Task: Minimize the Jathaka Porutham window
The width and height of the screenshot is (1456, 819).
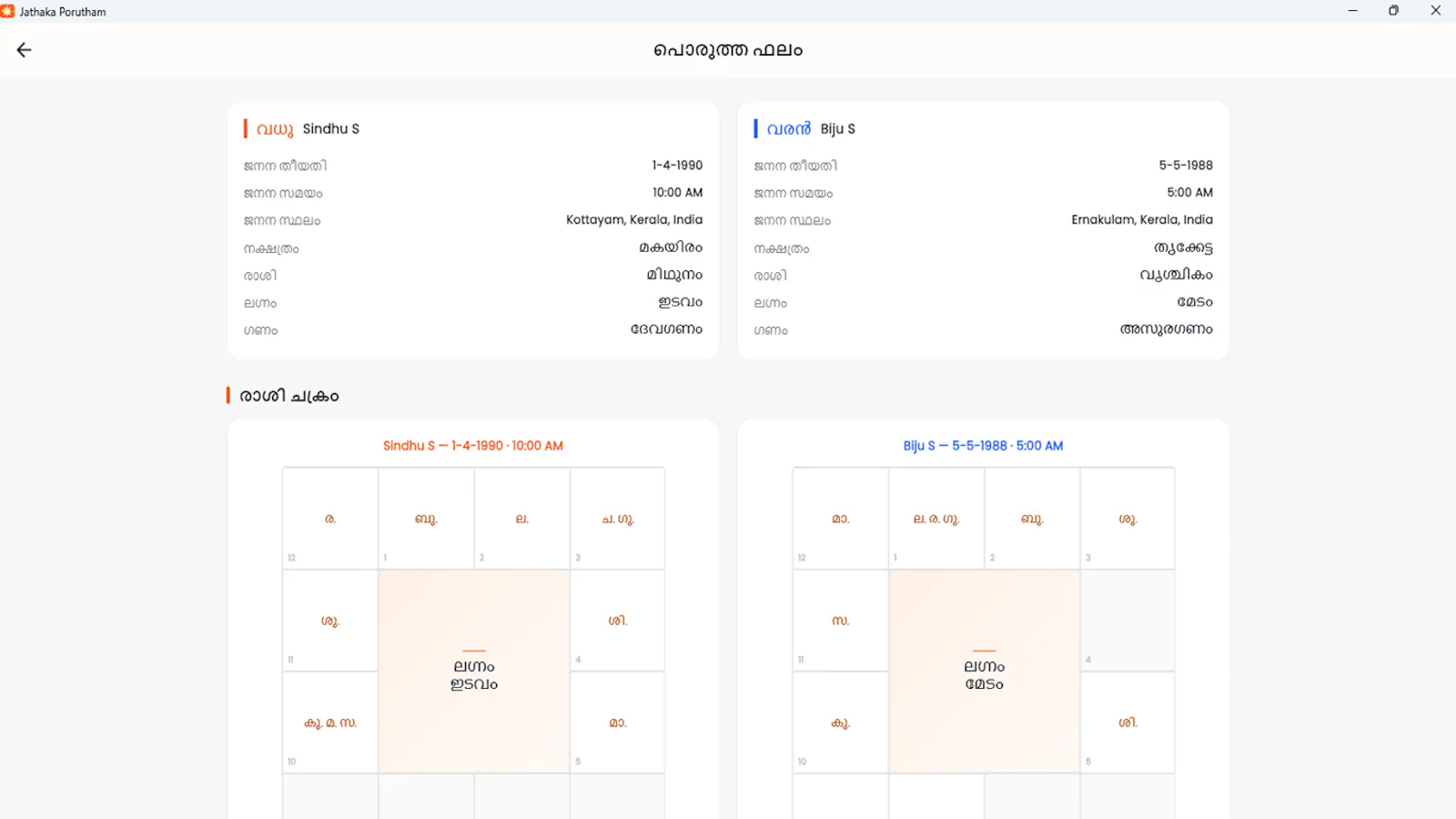Action: (x=1353, y=11)
